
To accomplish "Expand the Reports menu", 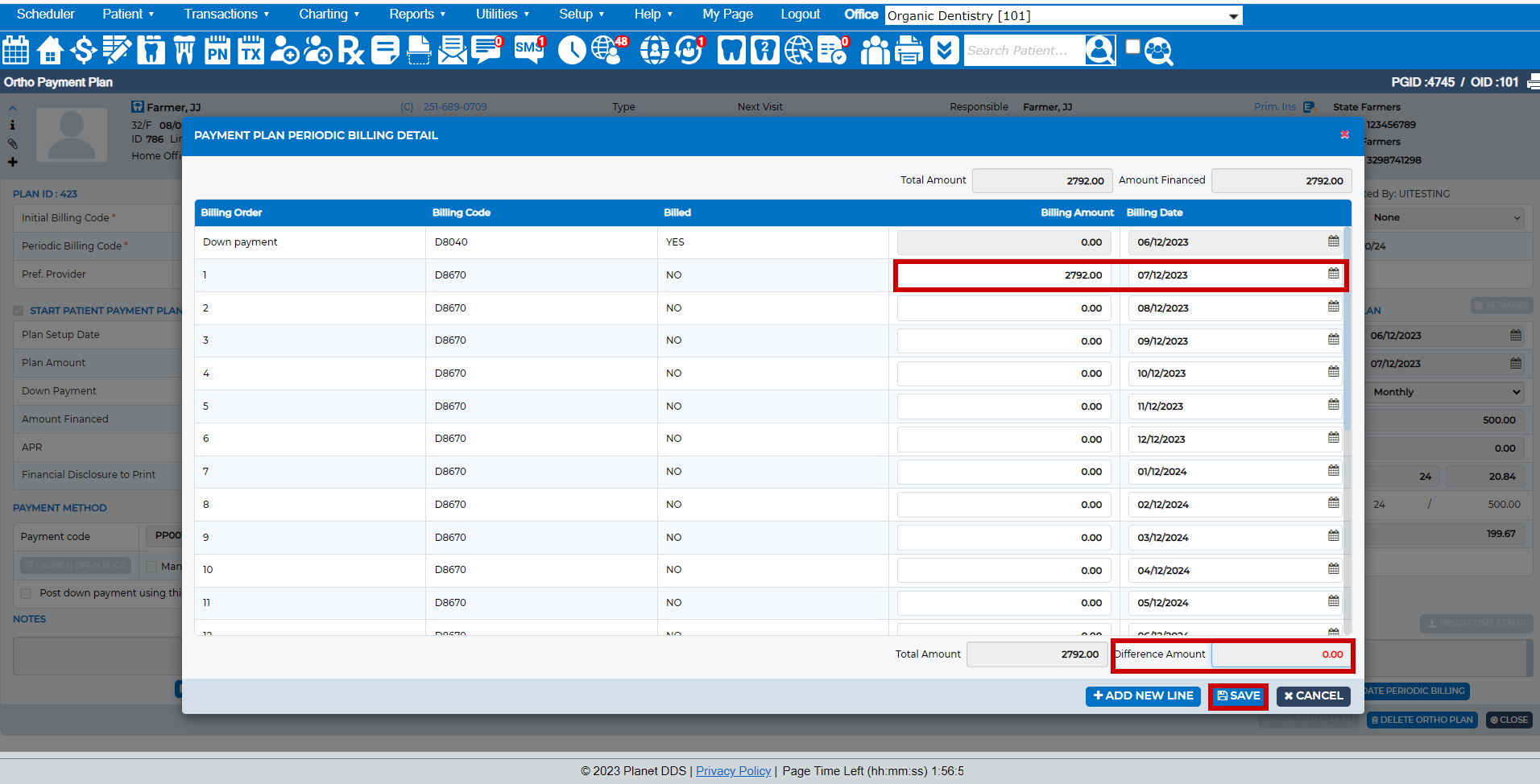I will [x=417, y=14].
